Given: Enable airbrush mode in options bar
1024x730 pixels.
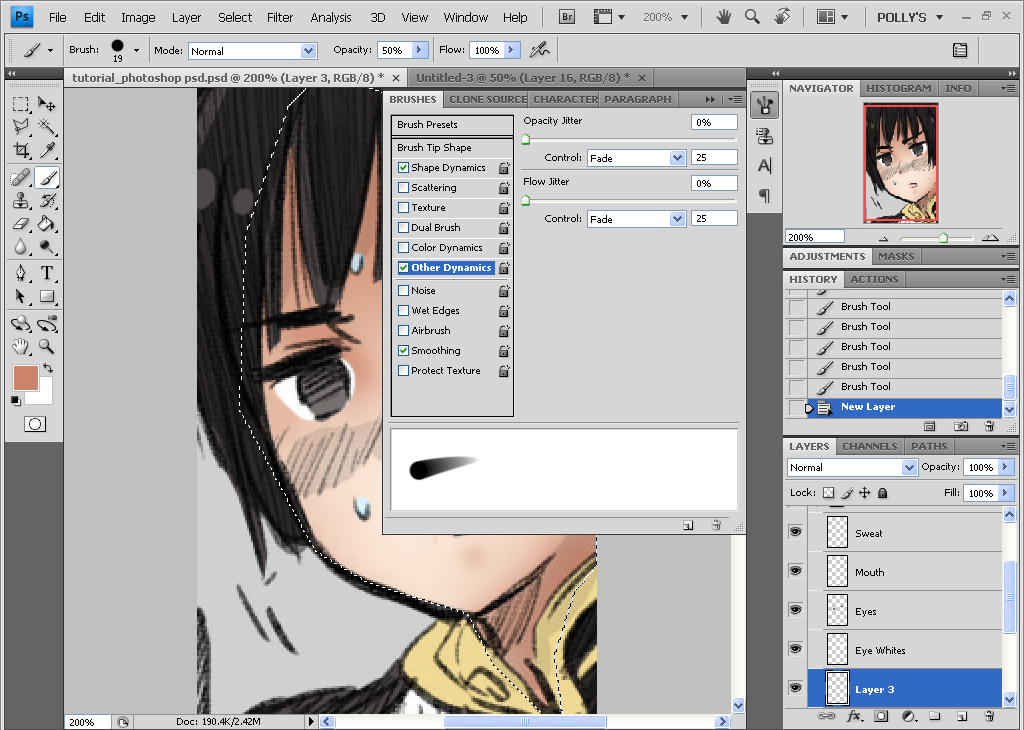Looking at the screenshot, I should point(539,50).
